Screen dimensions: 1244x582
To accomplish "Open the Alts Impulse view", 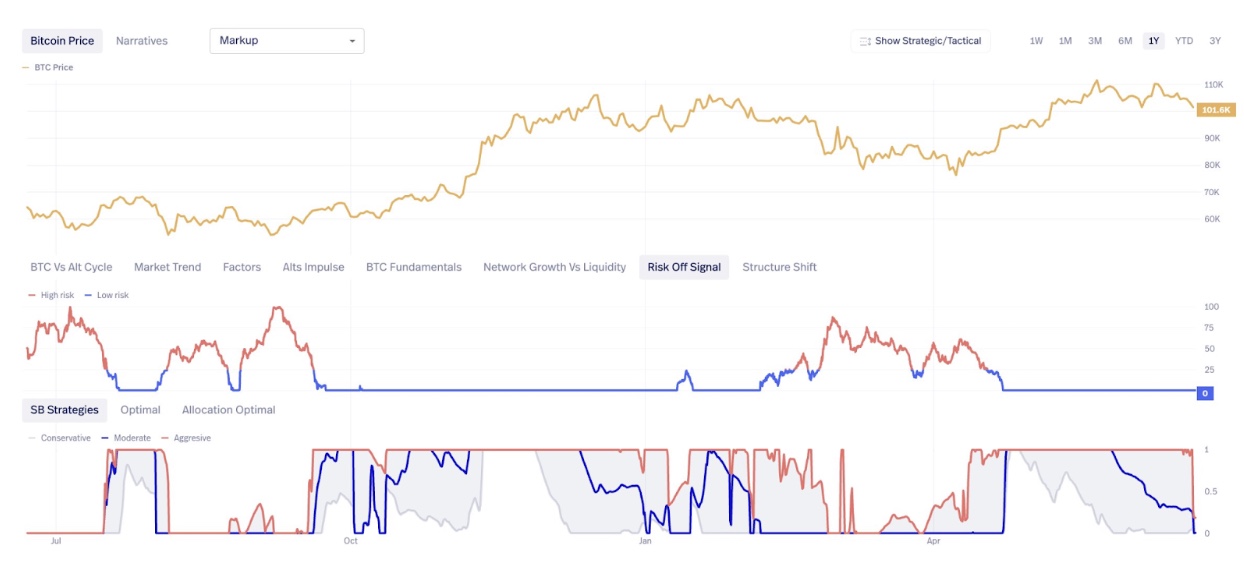I will coord(314,267).
